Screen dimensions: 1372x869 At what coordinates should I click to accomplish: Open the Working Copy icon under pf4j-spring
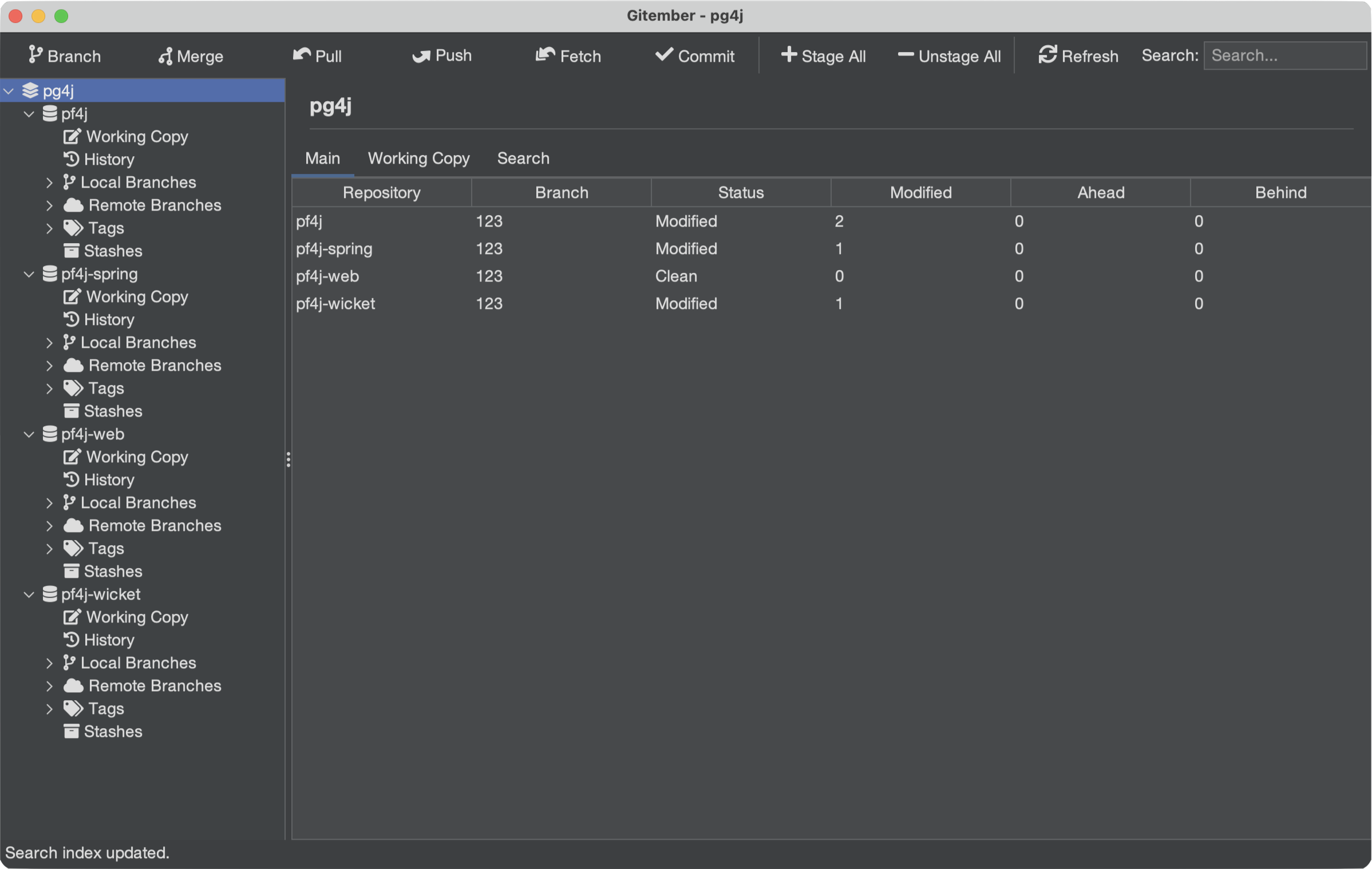(x=72, y=296)
